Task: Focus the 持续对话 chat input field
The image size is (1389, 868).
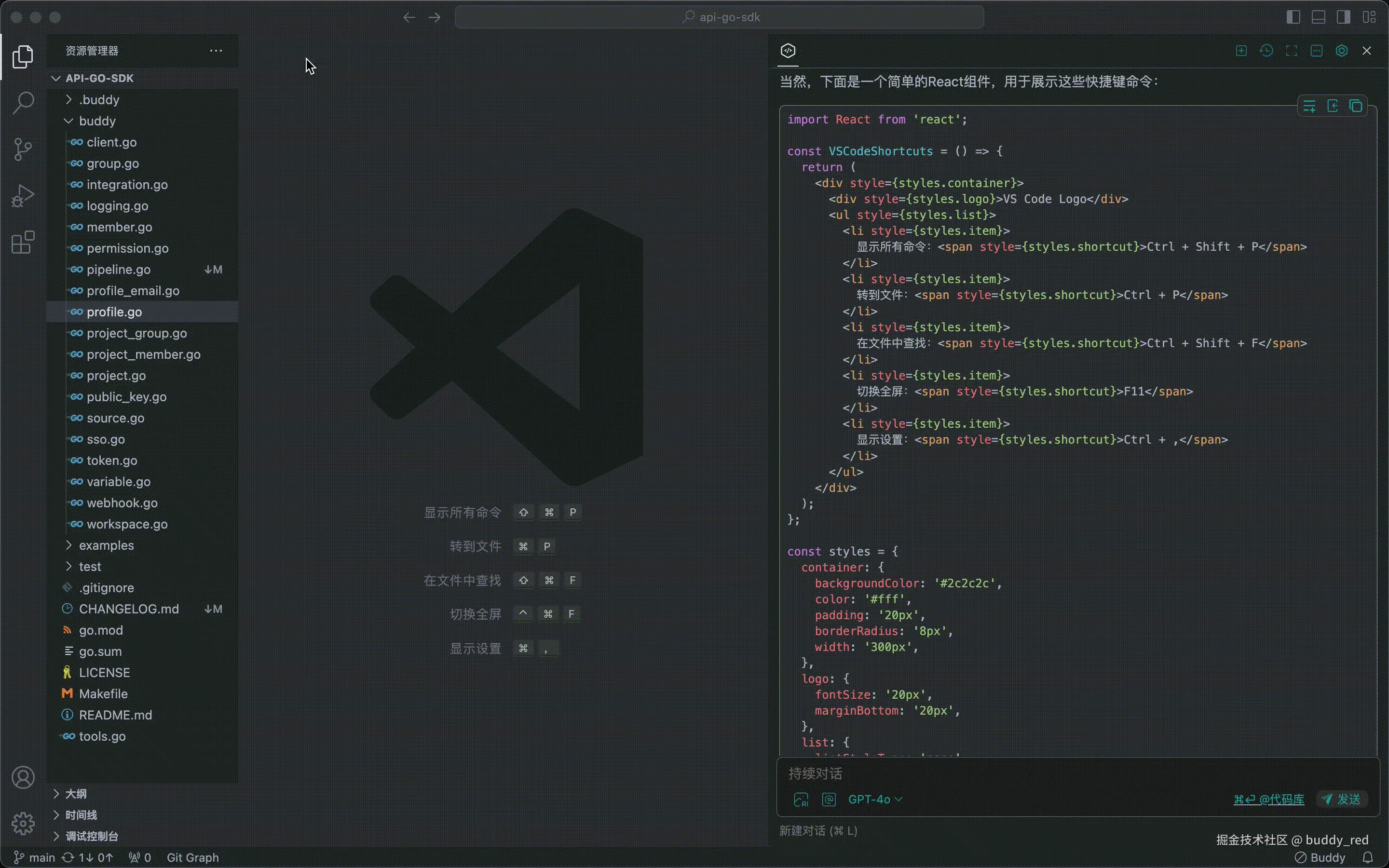Action: [1078, 774]
